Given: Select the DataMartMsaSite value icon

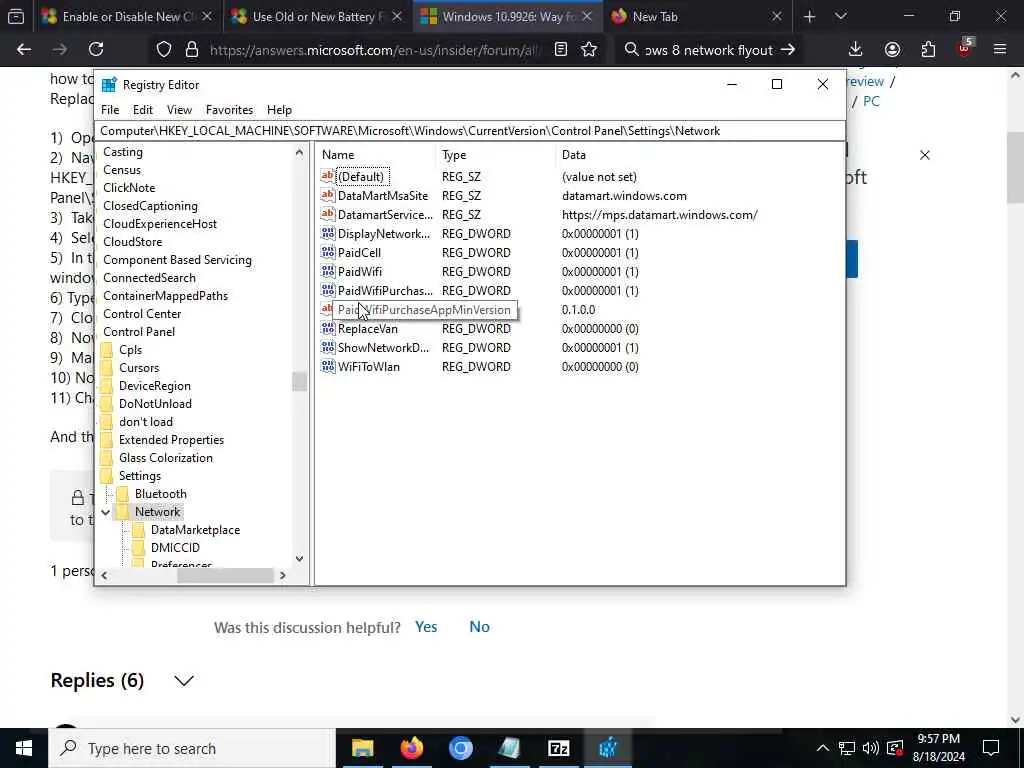Looking at the screenshot, I should point(328,195).
